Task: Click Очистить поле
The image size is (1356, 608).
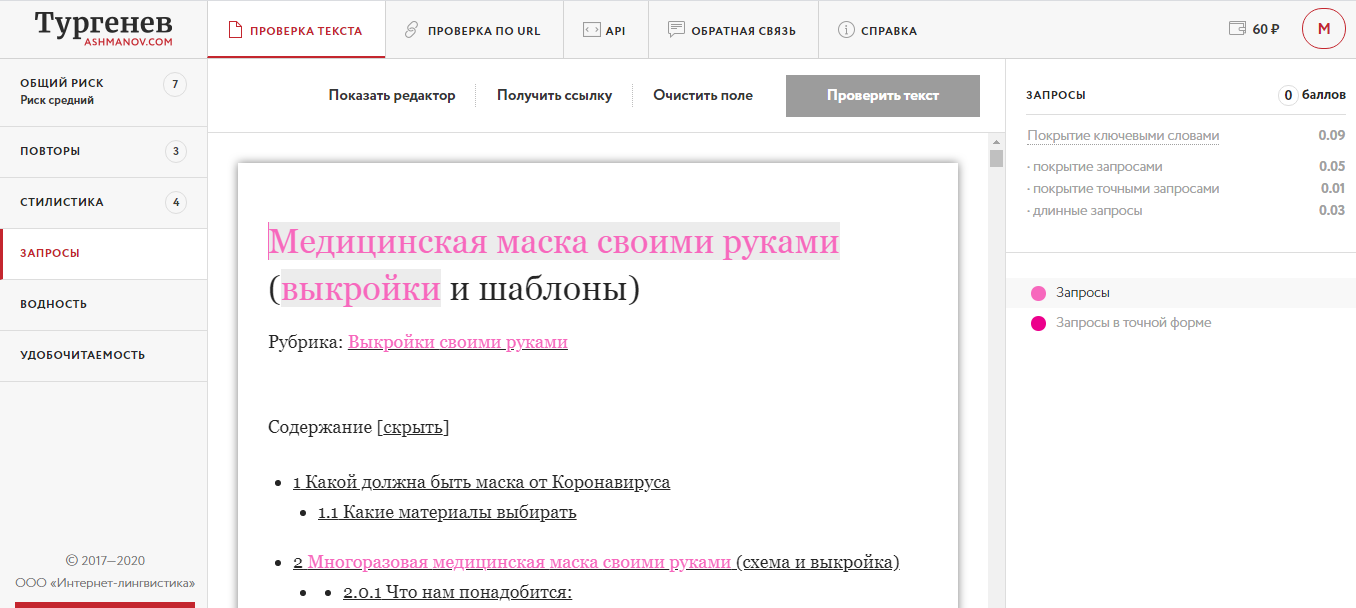Action: tap(703, 96)
